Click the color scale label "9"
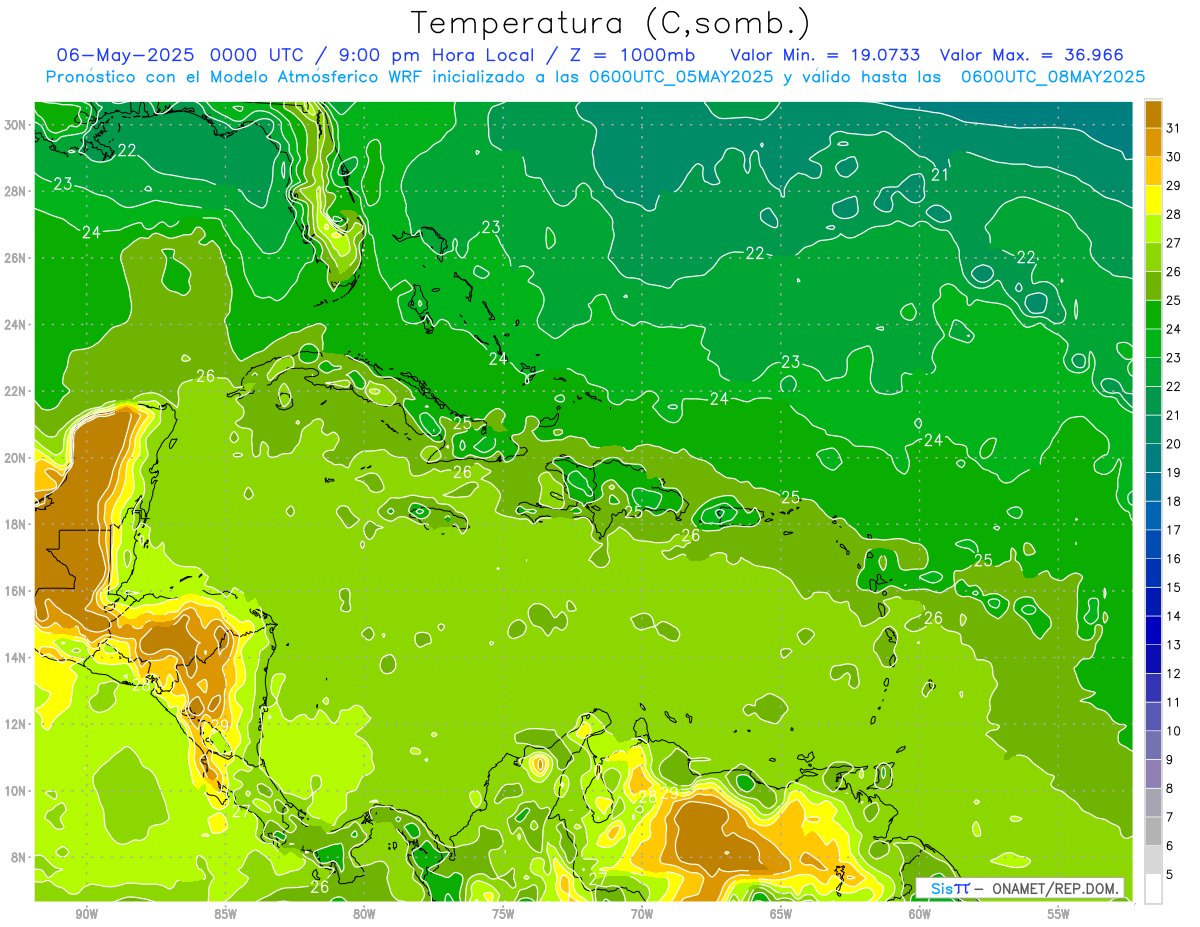 (x=1170, y=760)
